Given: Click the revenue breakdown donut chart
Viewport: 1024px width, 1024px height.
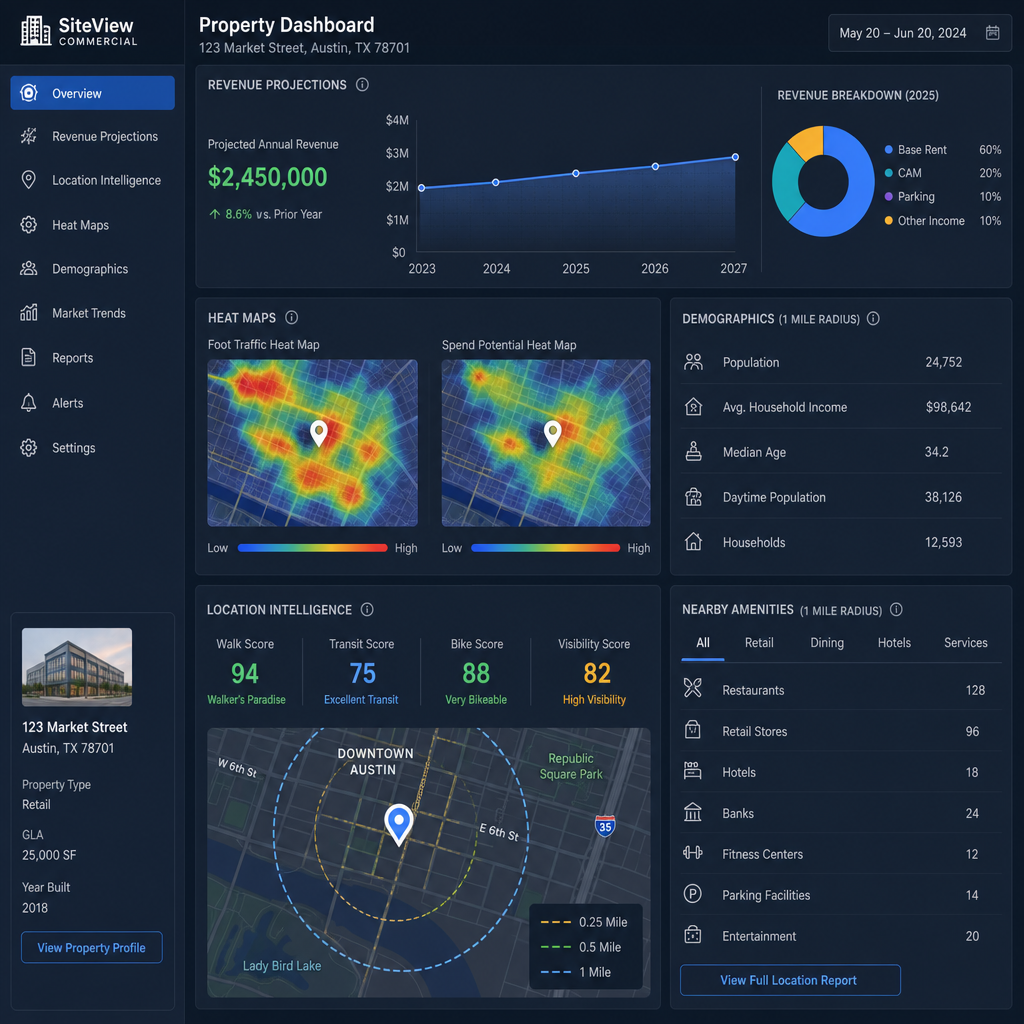Looking at the screenshot, I should (x=823, y=181).
